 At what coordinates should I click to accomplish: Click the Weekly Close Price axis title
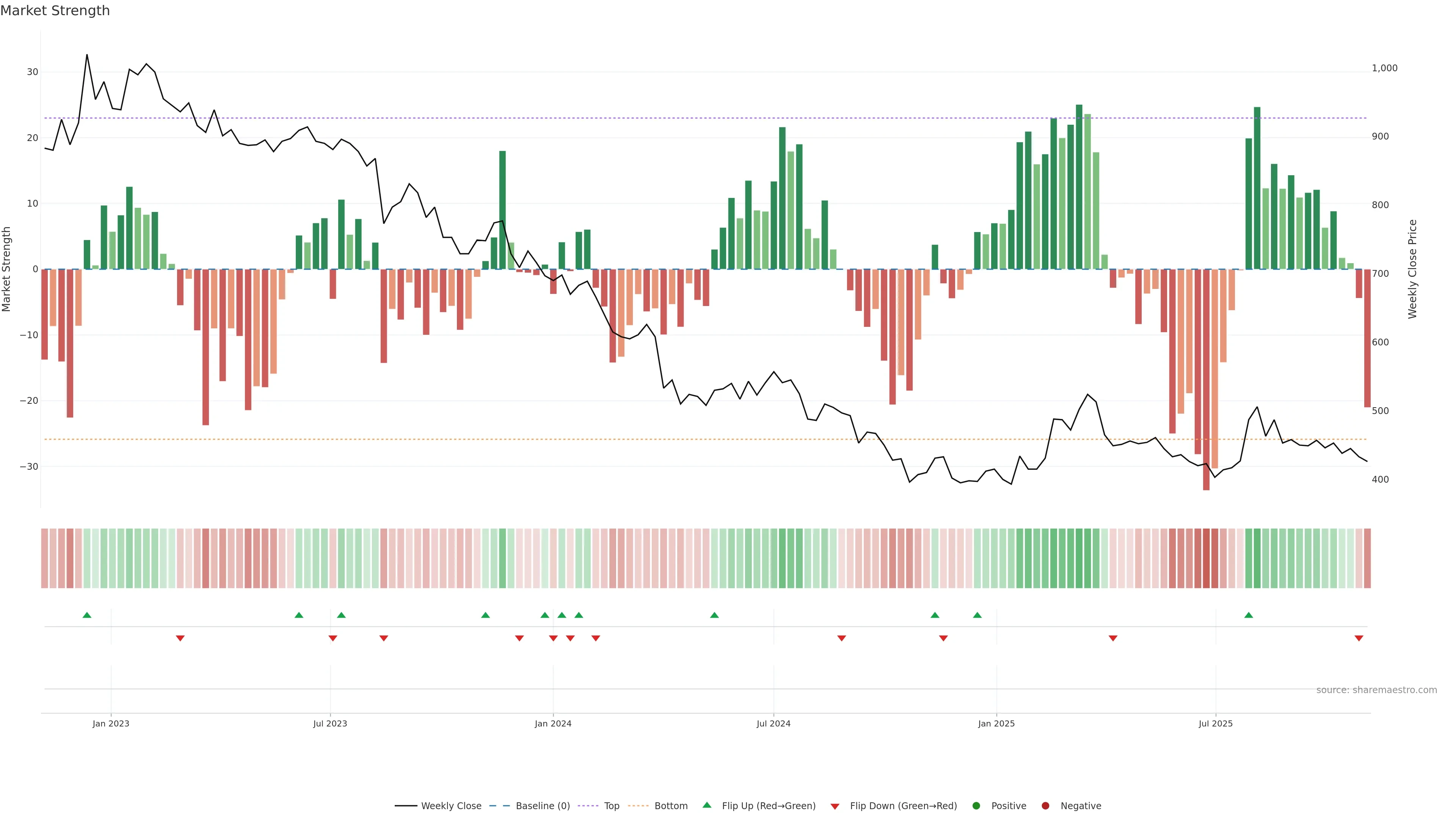(x=1412, y=269)
